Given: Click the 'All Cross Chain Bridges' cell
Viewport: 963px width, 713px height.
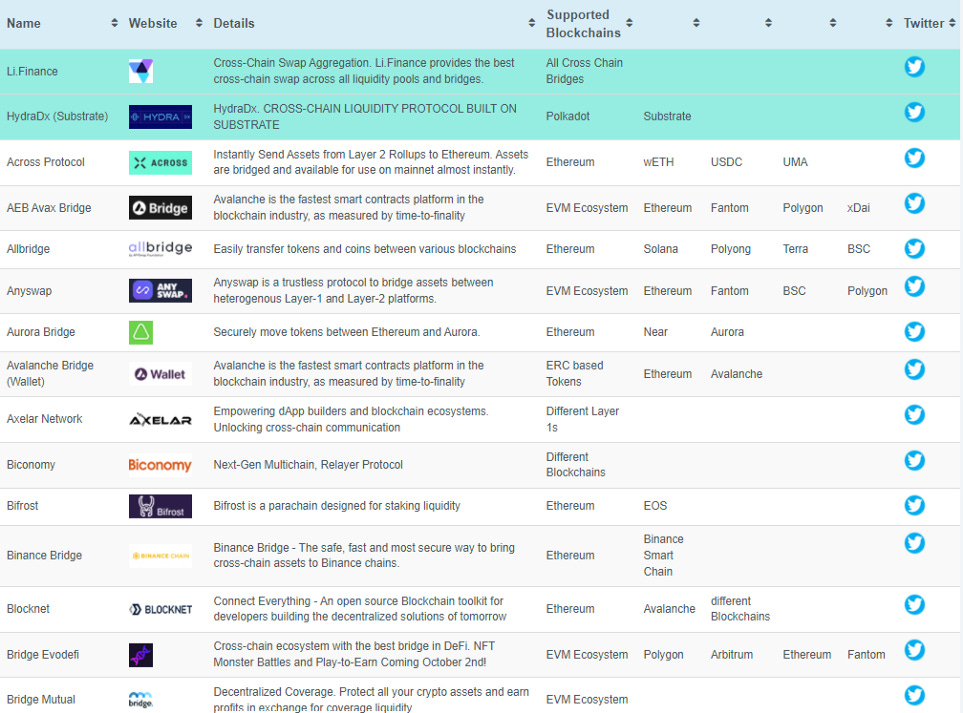Looking at the screenshot, I should (x=584, y=71).
